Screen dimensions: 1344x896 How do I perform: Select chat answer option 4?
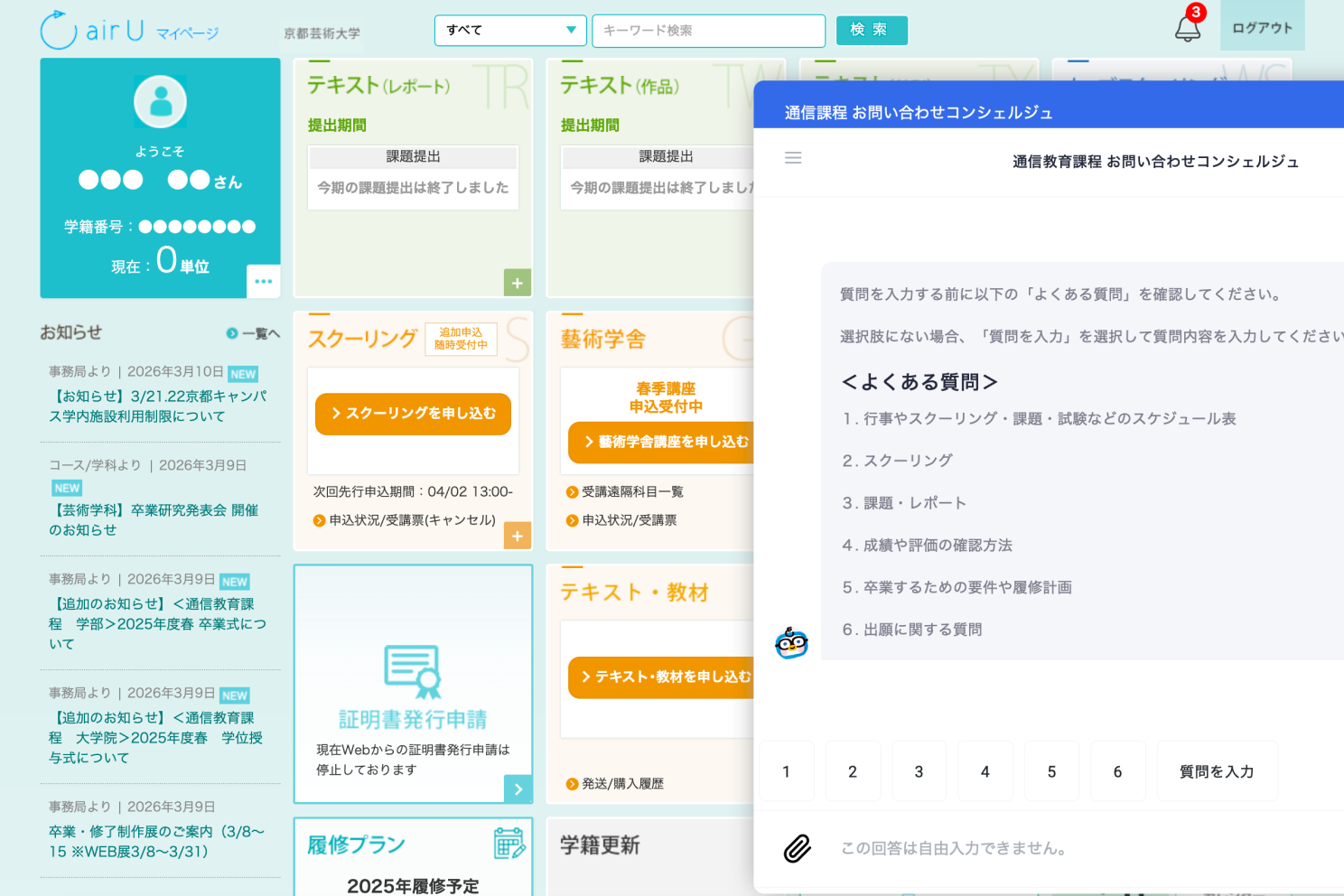(x=985, y=771)
